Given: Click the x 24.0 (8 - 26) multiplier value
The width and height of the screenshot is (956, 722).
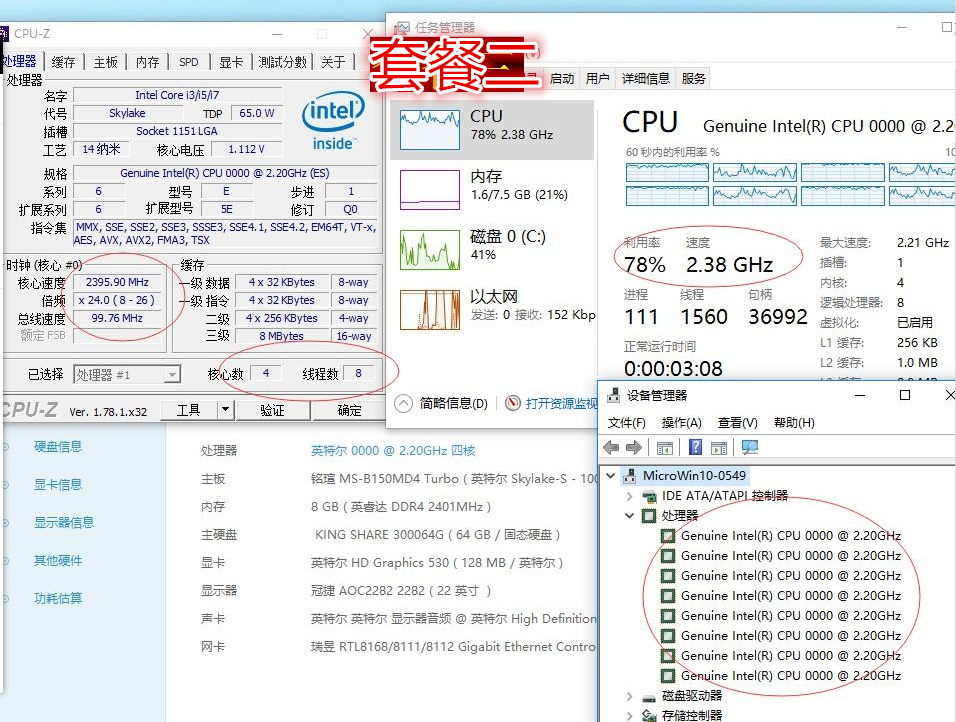Looking at the screenshot, I should click(x=117, y=300).
